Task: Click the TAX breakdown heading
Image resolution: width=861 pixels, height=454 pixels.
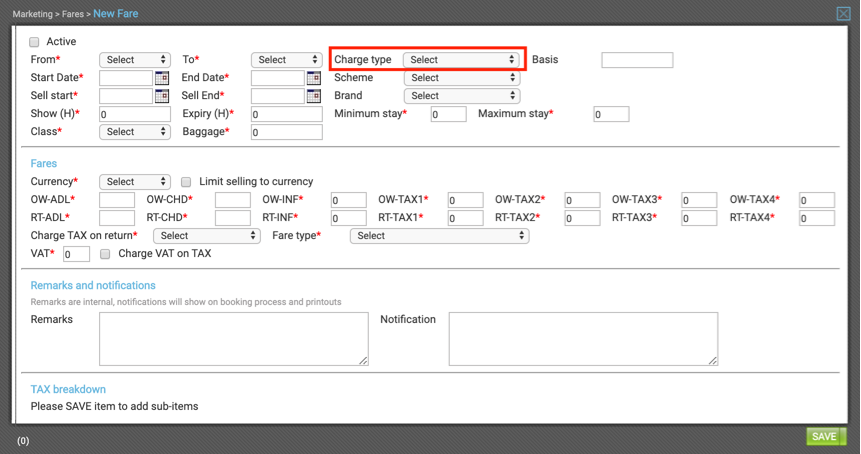Action: click(68, 389)
